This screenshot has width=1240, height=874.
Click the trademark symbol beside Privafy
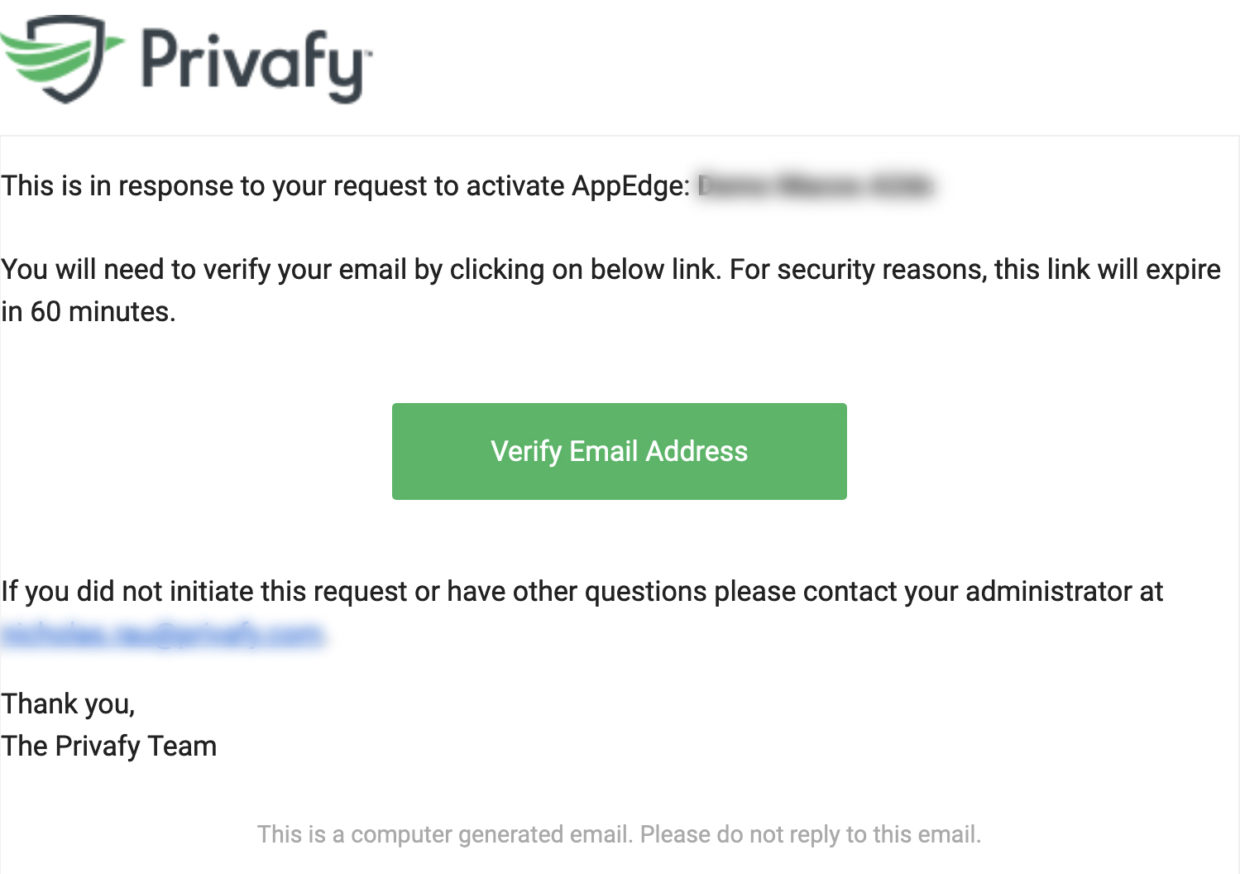[x=366, y=55]
